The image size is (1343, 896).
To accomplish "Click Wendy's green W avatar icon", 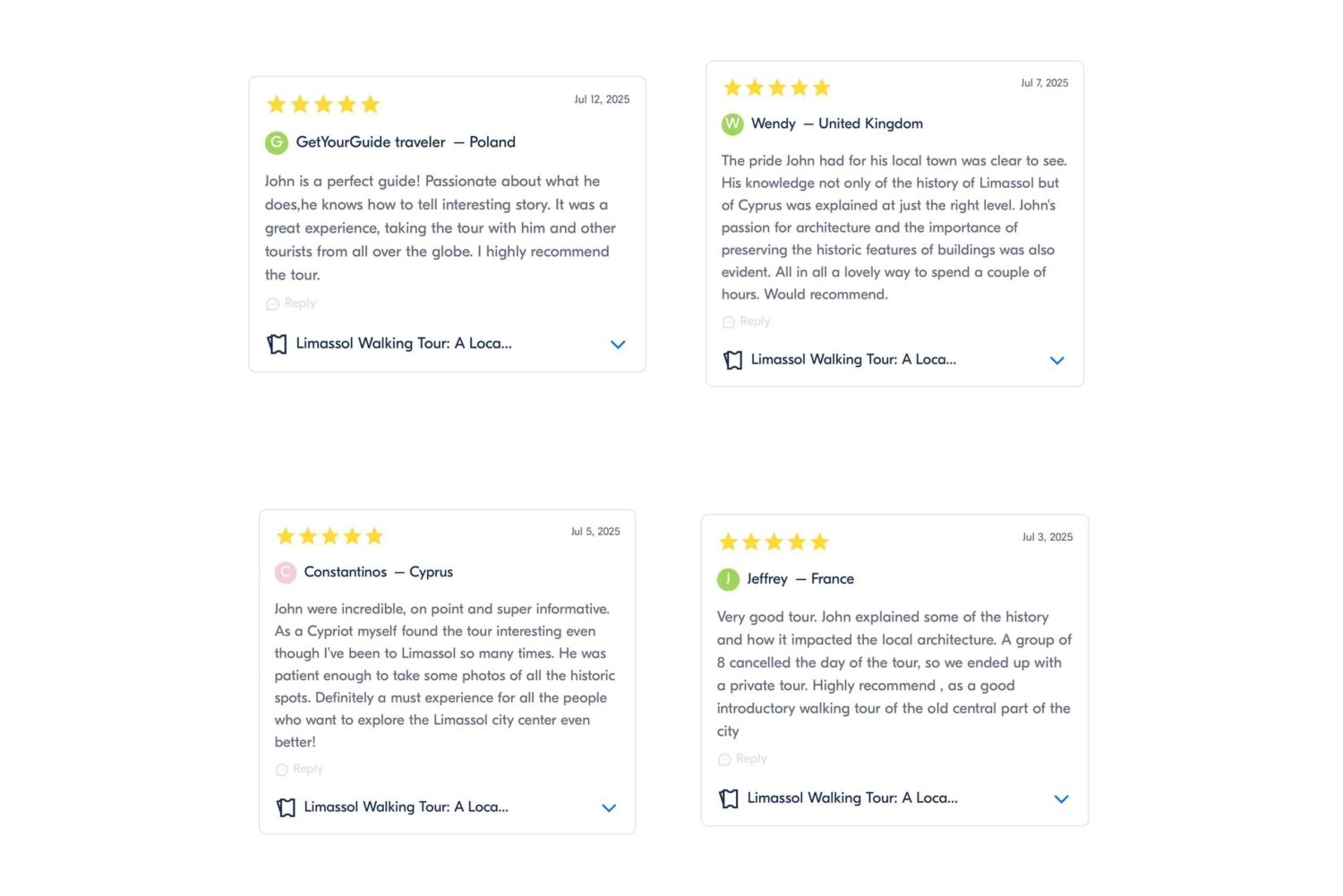I will [x=732, y=124].
